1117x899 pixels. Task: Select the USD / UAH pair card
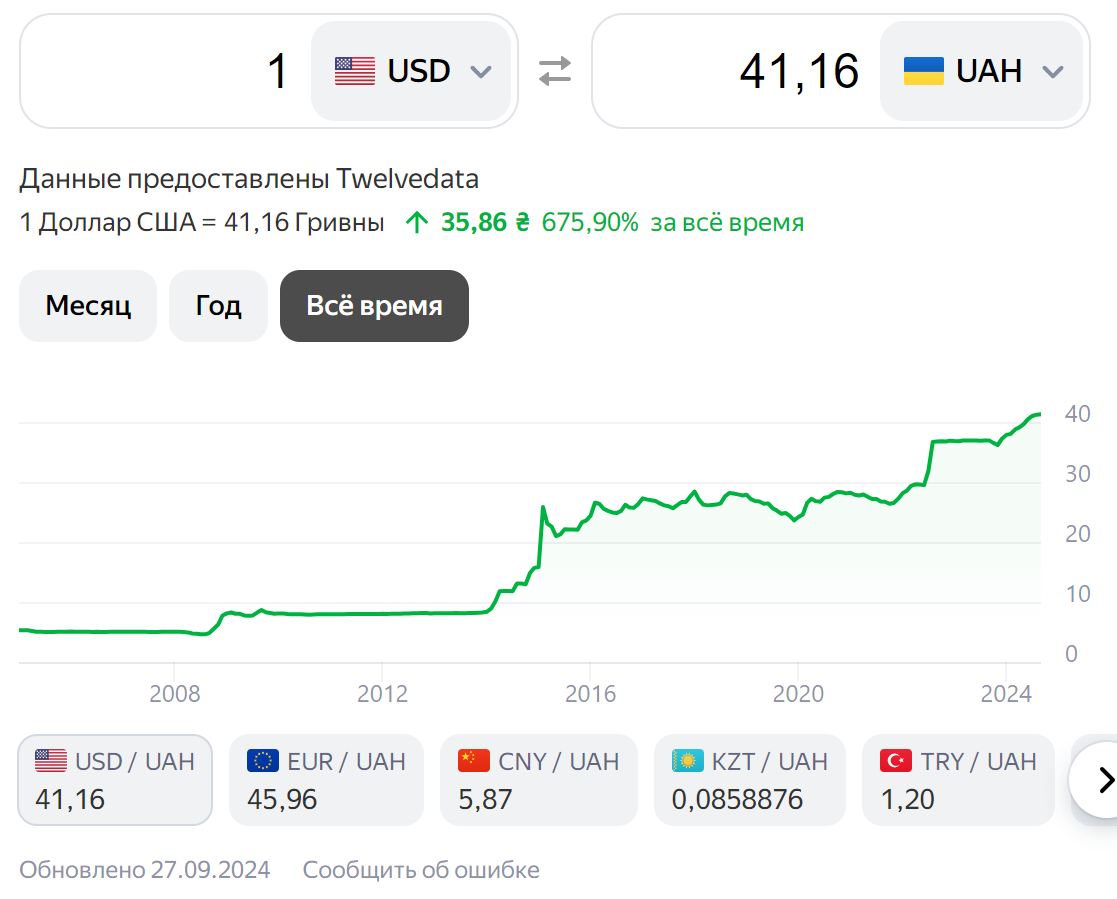pos(115,780)
